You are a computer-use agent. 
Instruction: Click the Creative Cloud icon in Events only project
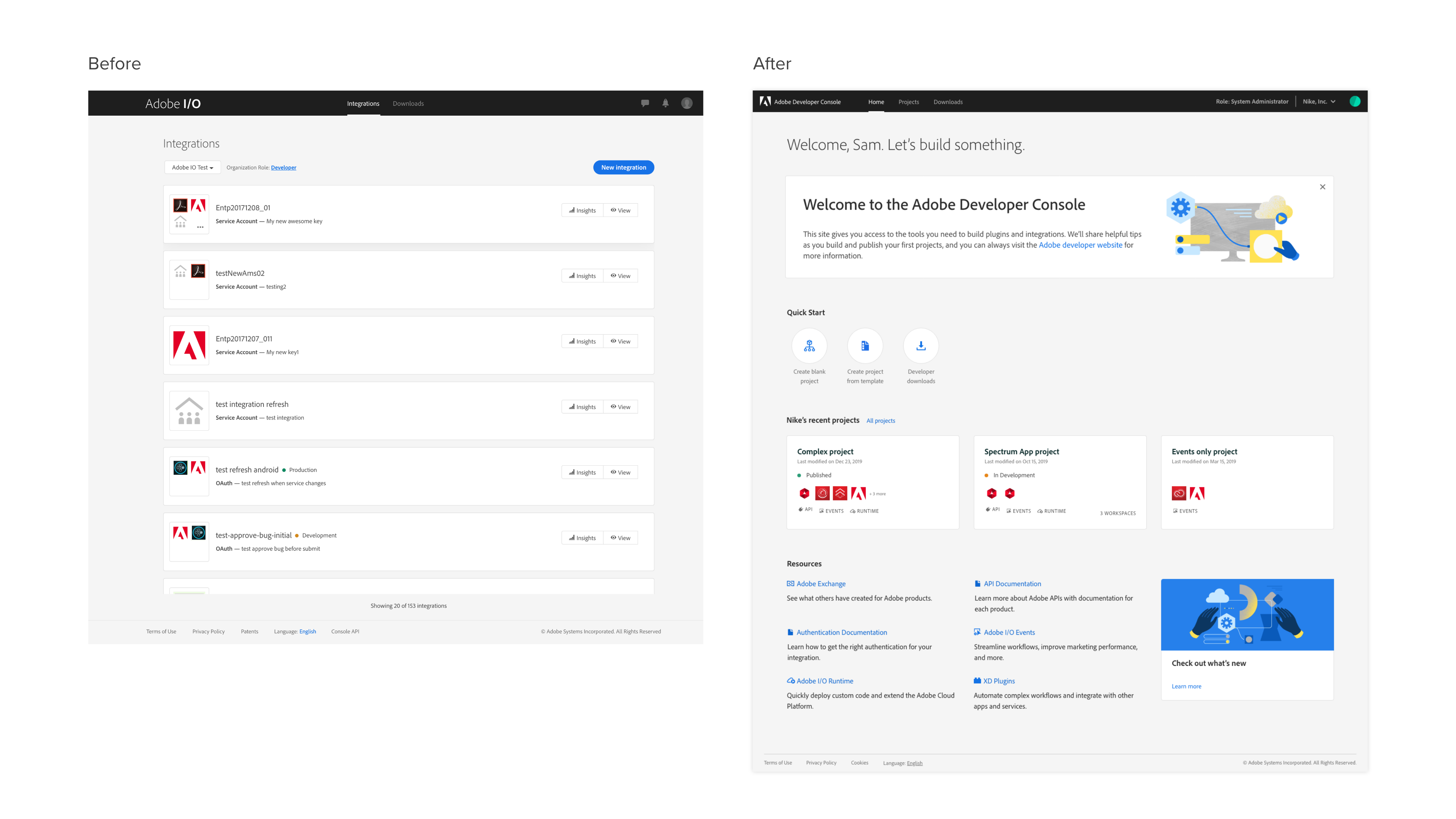point(1179,493)
